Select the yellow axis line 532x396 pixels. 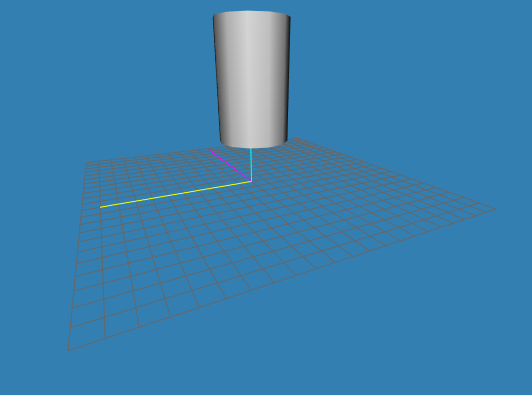175,194
